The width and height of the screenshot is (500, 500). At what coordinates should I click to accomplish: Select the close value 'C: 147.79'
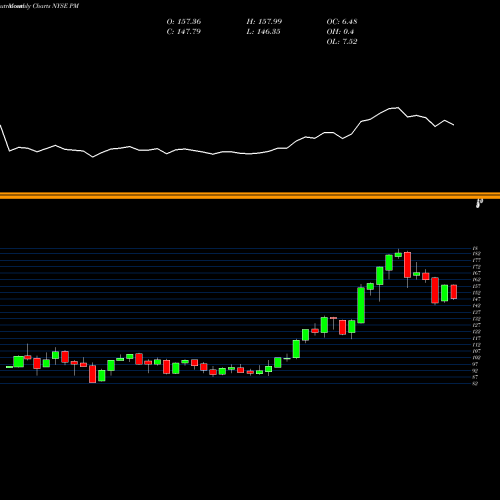[x=184, y=32]
